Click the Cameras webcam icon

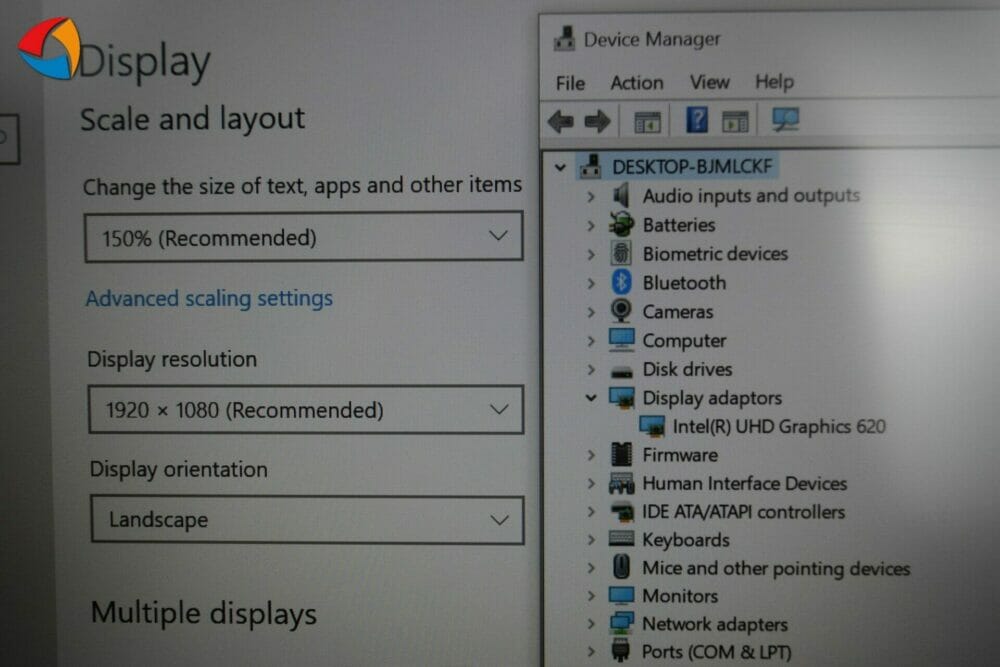pyautogui.click(x=621, y=311)
